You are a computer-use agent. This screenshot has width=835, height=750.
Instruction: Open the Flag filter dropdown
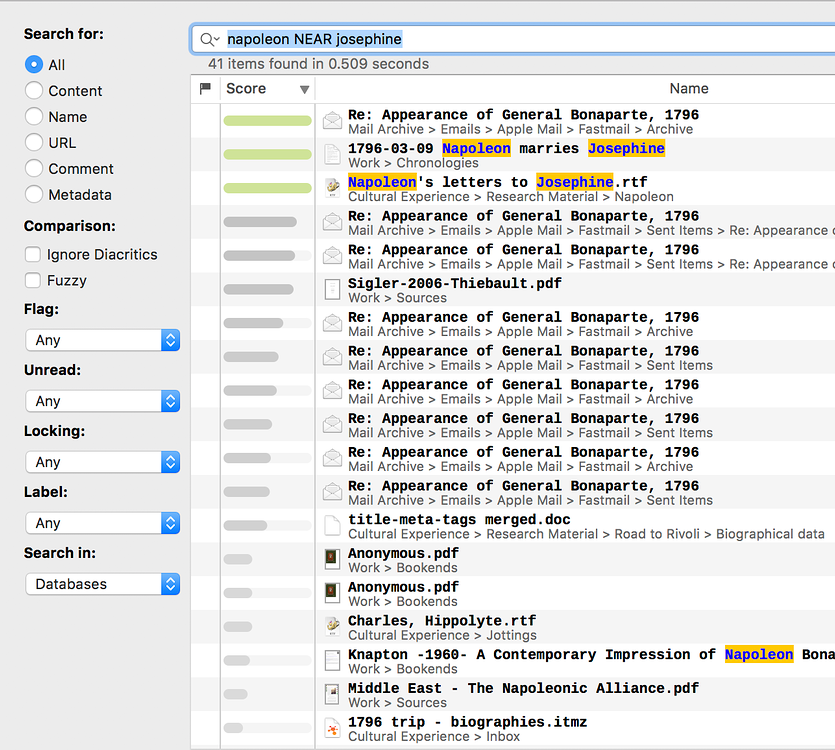tap(102, 340)
